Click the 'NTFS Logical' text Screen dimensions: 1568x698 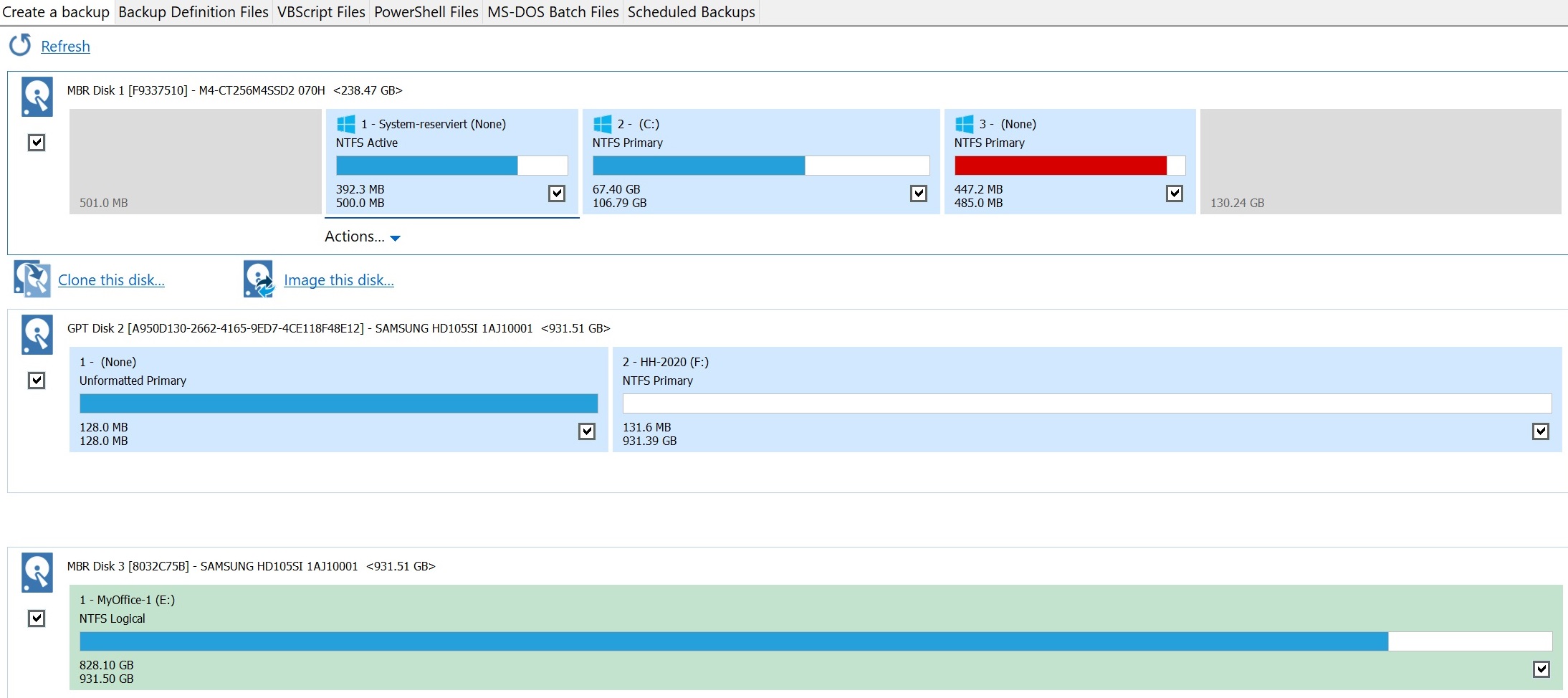(x=113, y=618)
